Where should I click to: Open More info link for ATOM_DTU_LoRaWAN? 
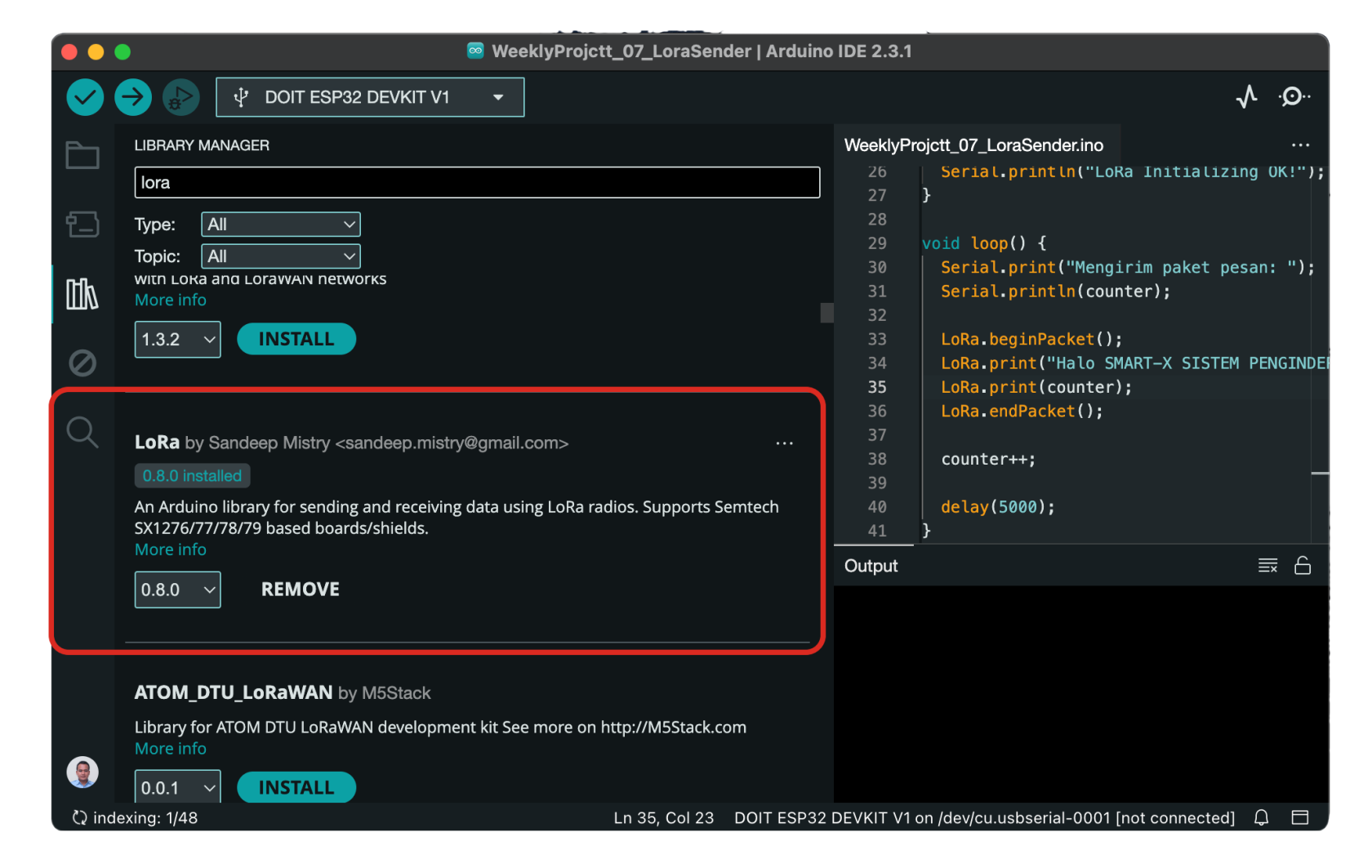(171, 749)
